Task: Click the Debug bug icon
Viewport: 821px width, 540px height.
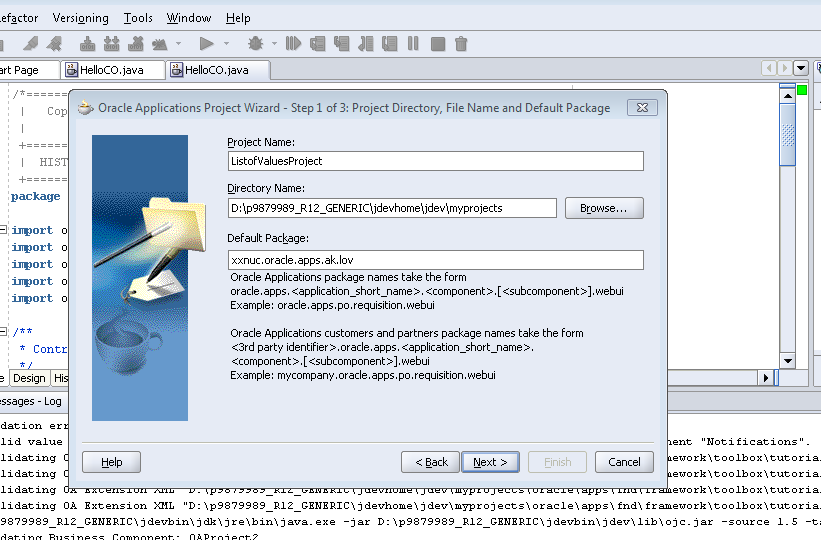Action: (x=256, y=43)
